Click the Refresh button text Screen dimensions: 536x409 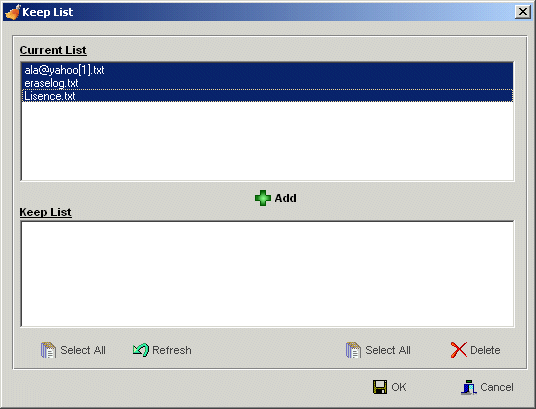(x=172, y=350)
